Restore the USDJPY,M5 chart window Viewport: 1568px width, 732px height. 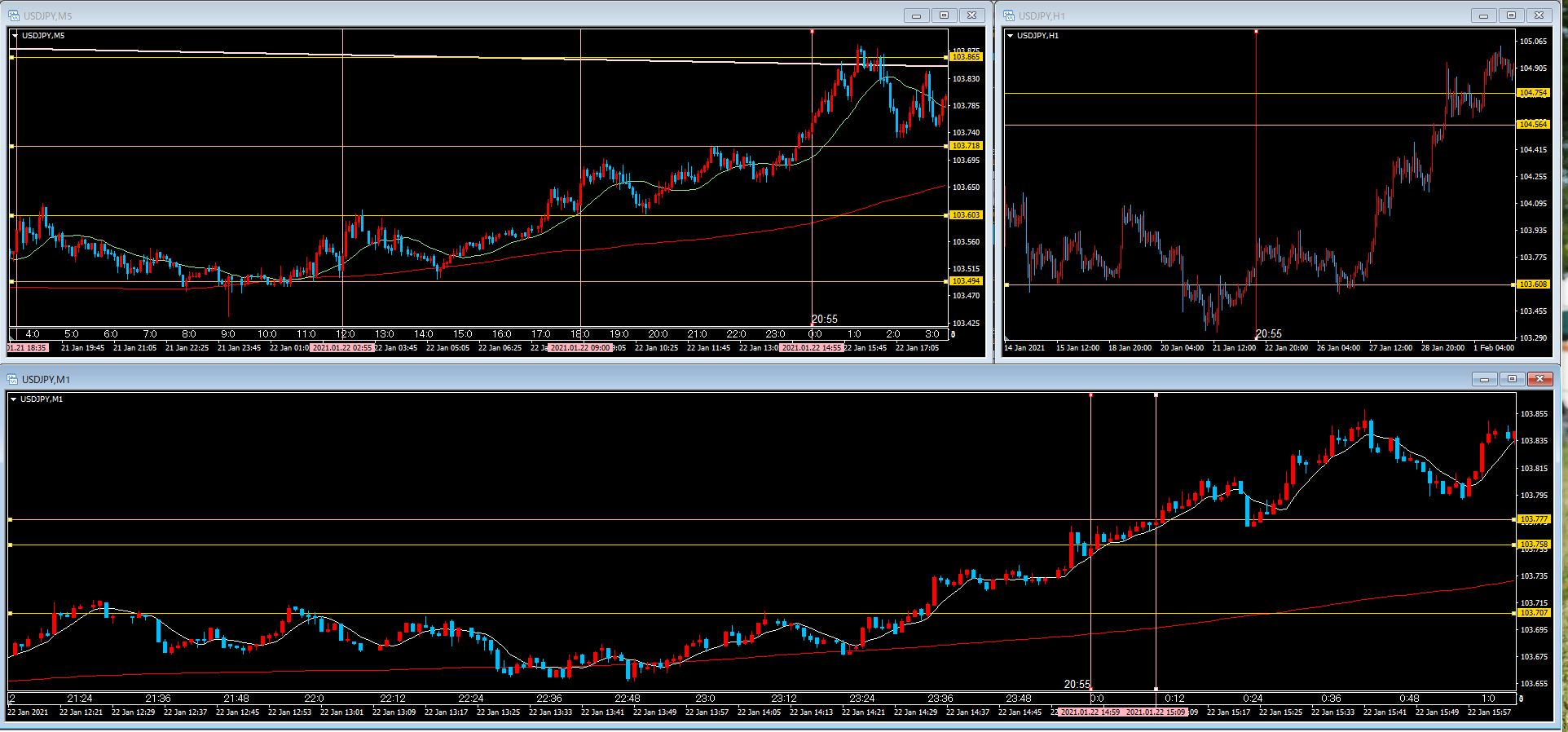point(944,15)
